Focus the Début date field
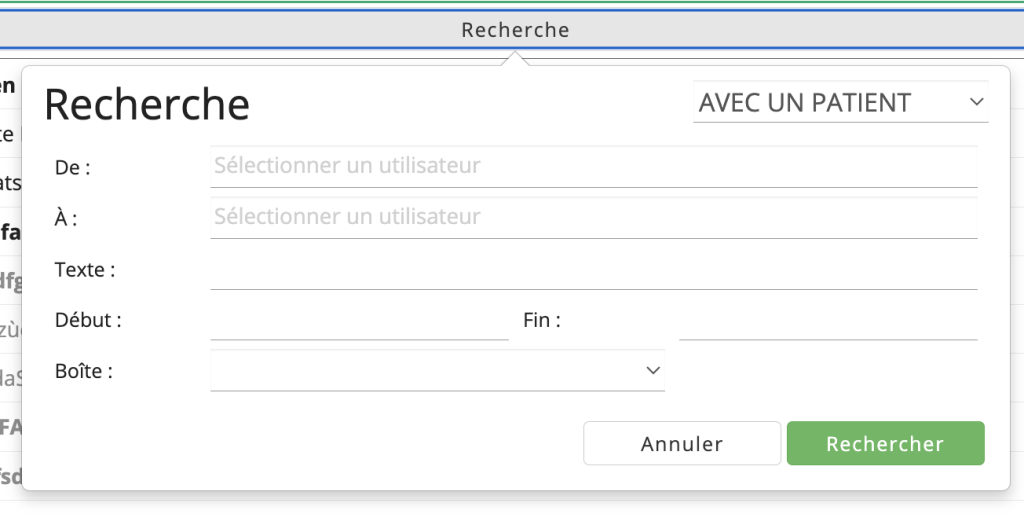Screen dimensions: 1024x514 359,320
